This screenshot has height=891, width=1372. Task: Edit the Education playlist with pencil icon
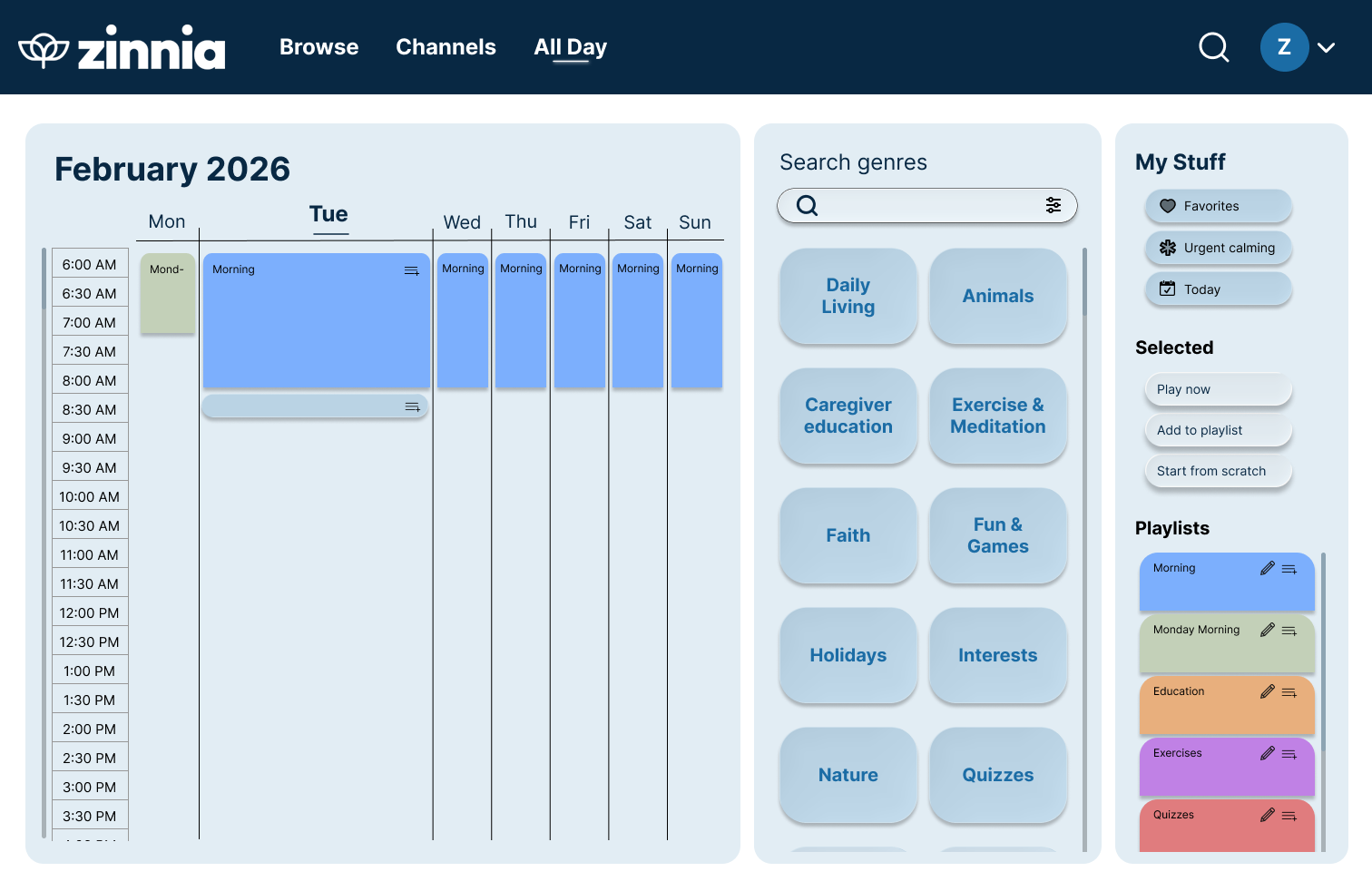[x=1267, y=691]
